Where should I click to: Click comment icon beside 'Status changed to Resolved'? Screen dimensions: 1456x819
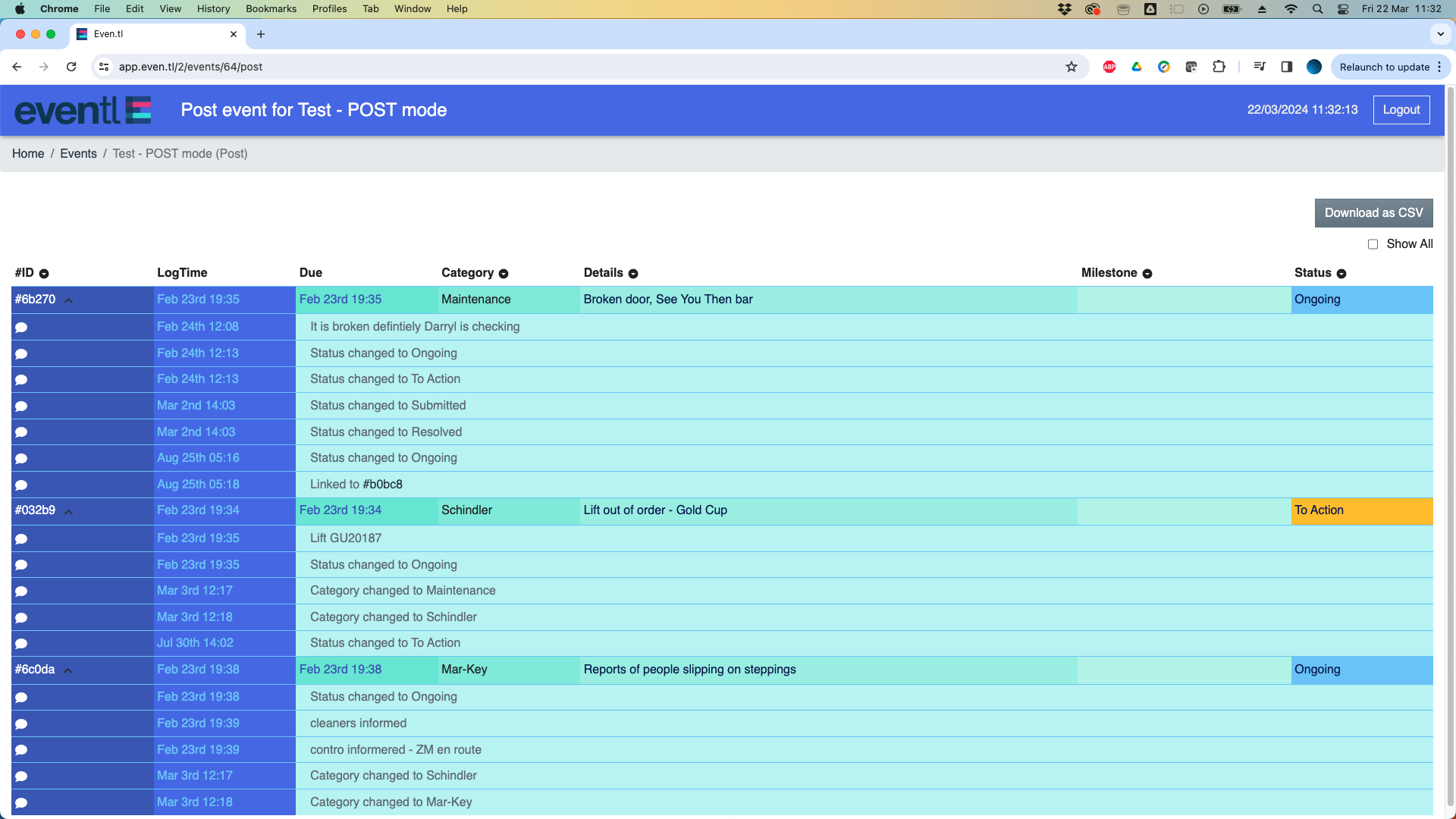point(21,432)
